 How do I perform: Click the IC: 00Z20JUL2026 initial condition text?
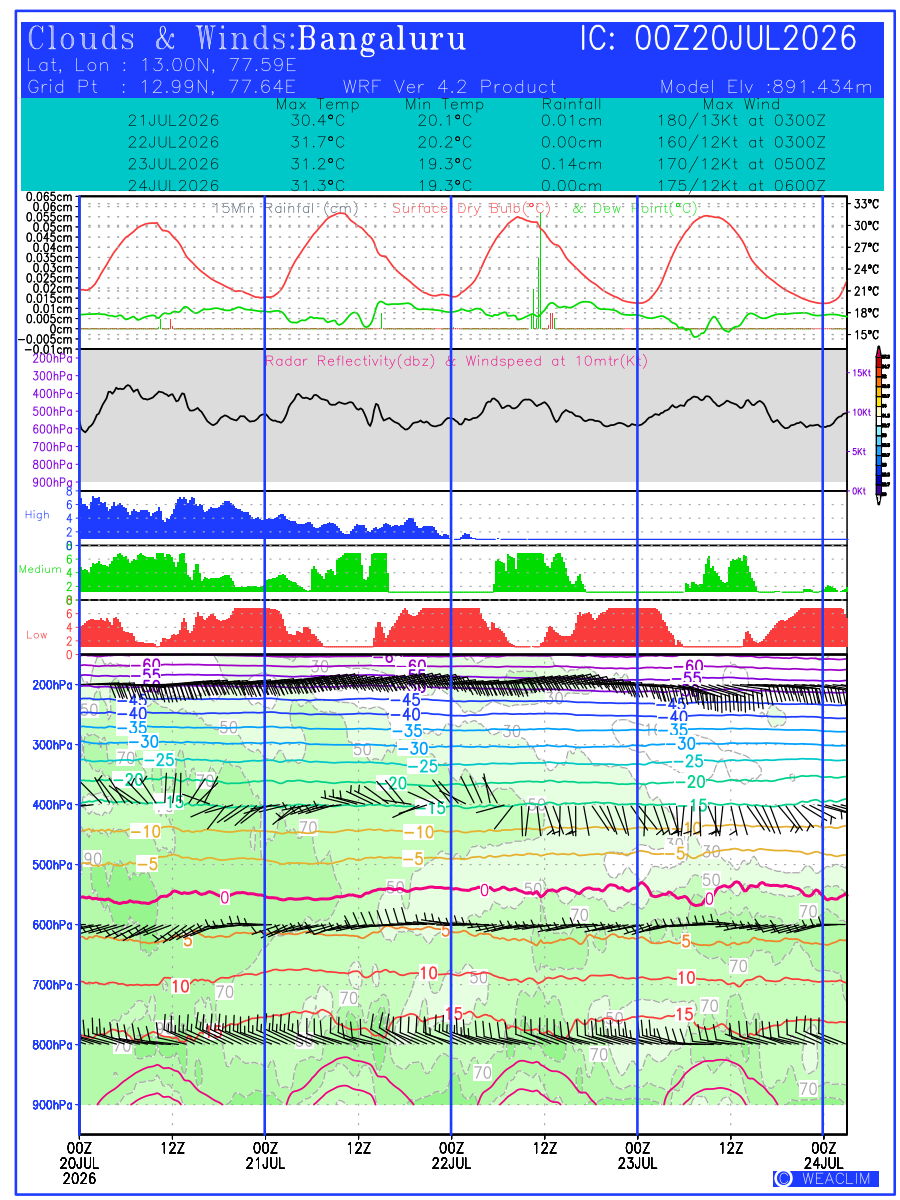point(718,39)
